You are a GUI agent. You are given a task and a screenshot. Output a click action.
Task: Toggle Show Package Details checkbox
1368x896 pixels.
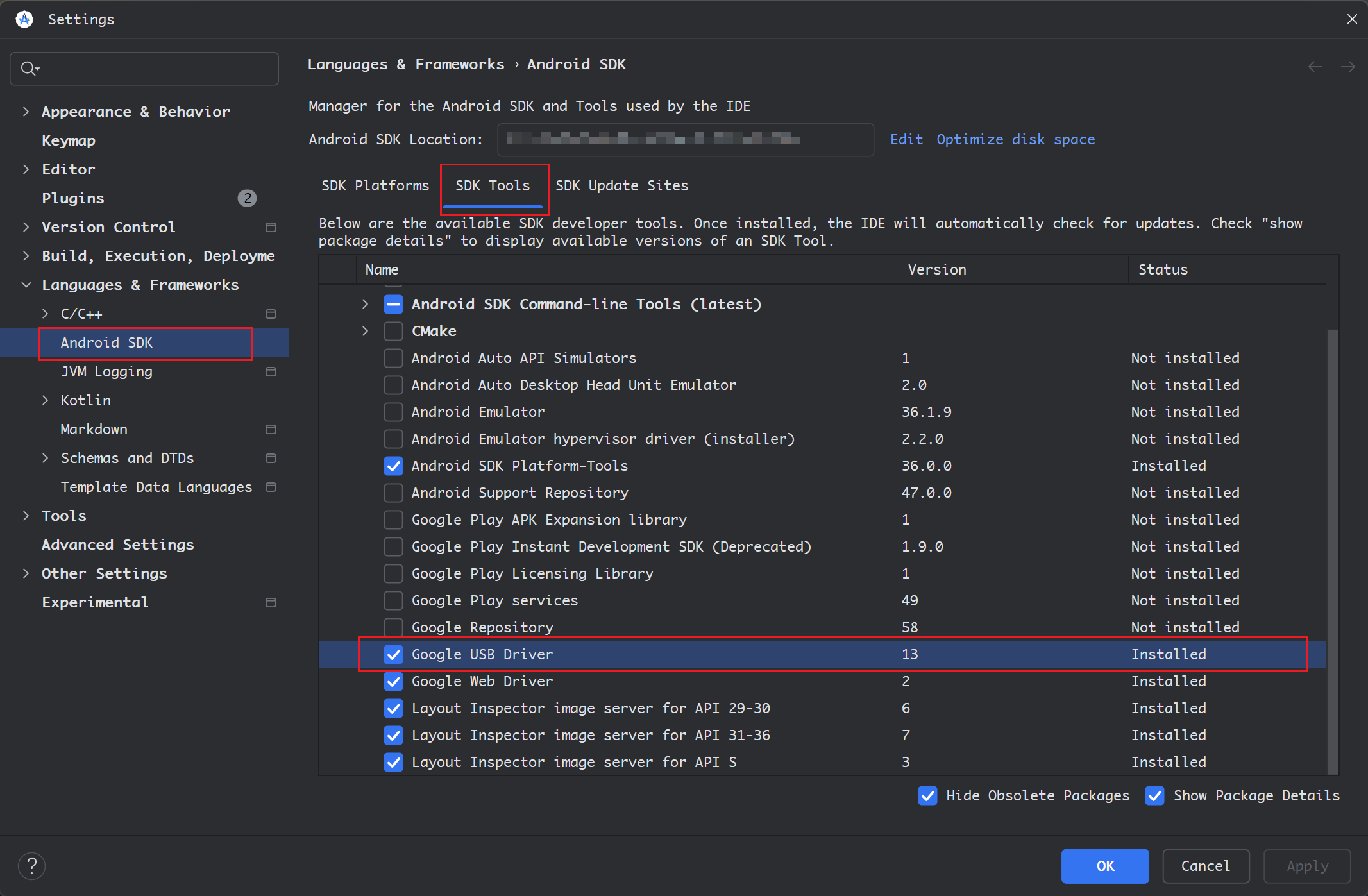click(x=1154, y=795)
